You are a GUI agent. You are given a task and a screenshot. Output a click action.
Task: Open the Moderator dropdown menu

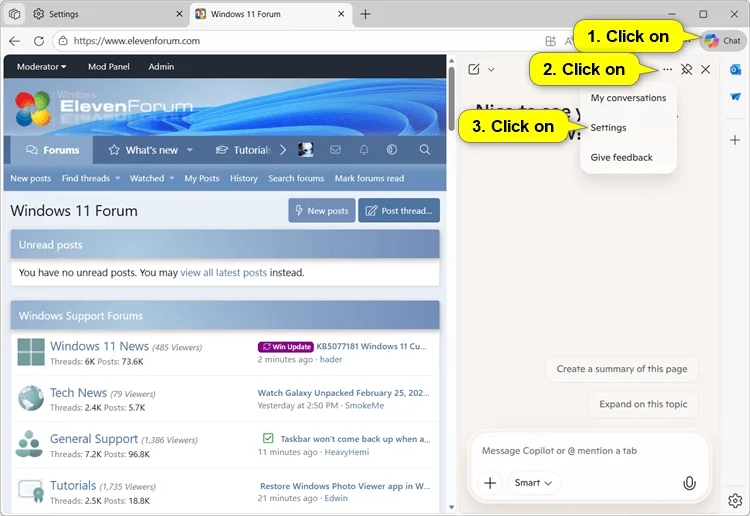(41, 66)
